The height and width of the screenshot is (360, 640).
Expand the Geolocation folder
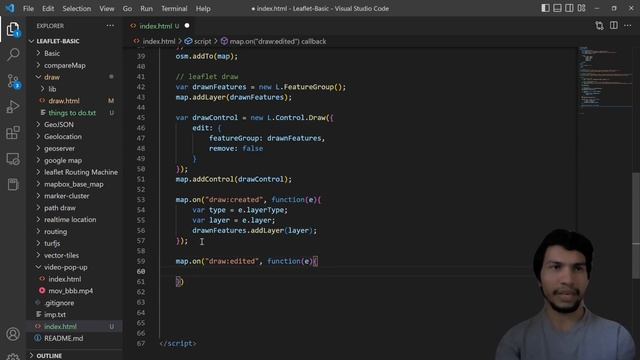(63, 136)
